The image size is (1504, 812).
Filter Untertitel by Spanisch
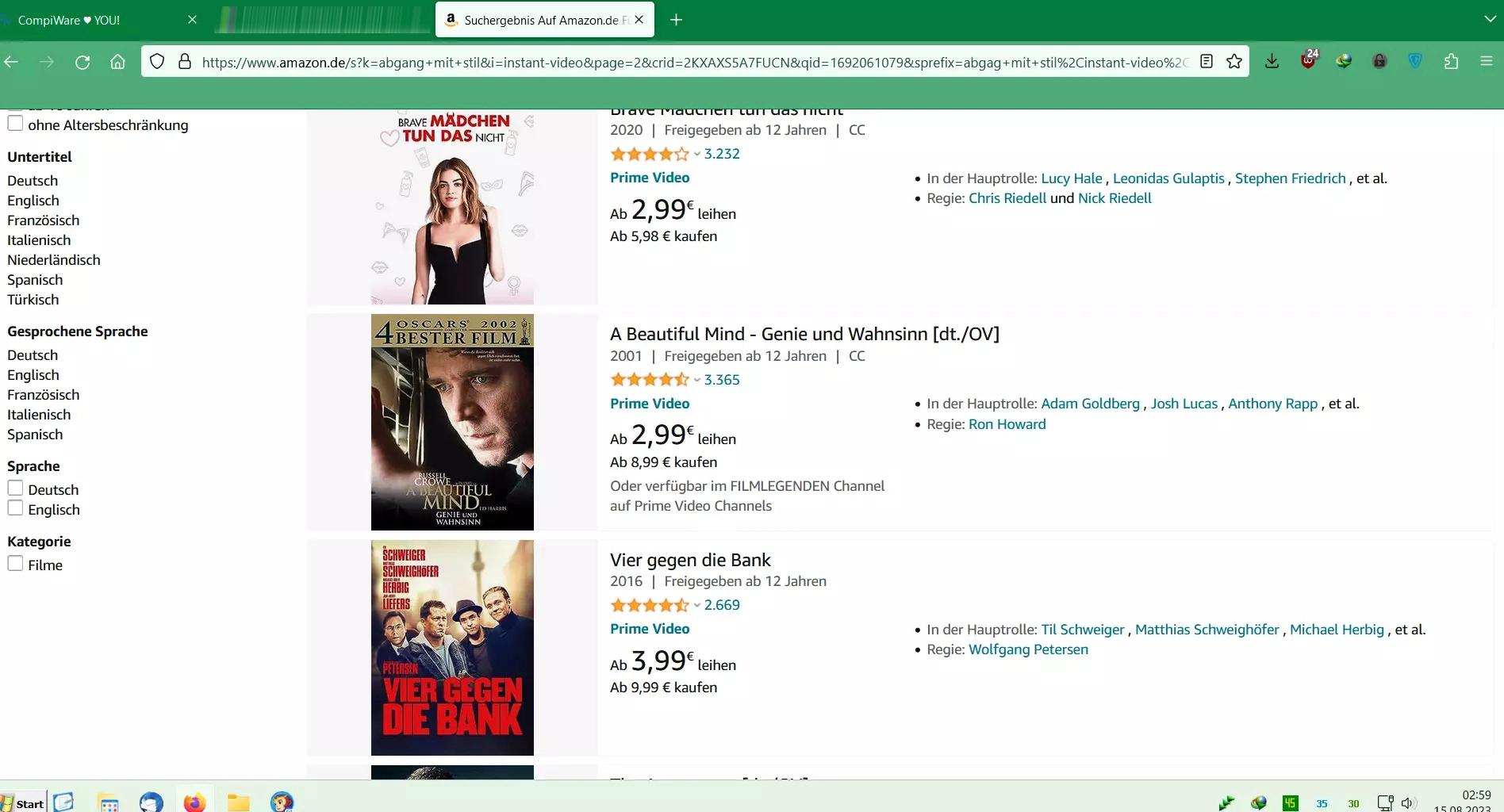(x=35, y=280)
